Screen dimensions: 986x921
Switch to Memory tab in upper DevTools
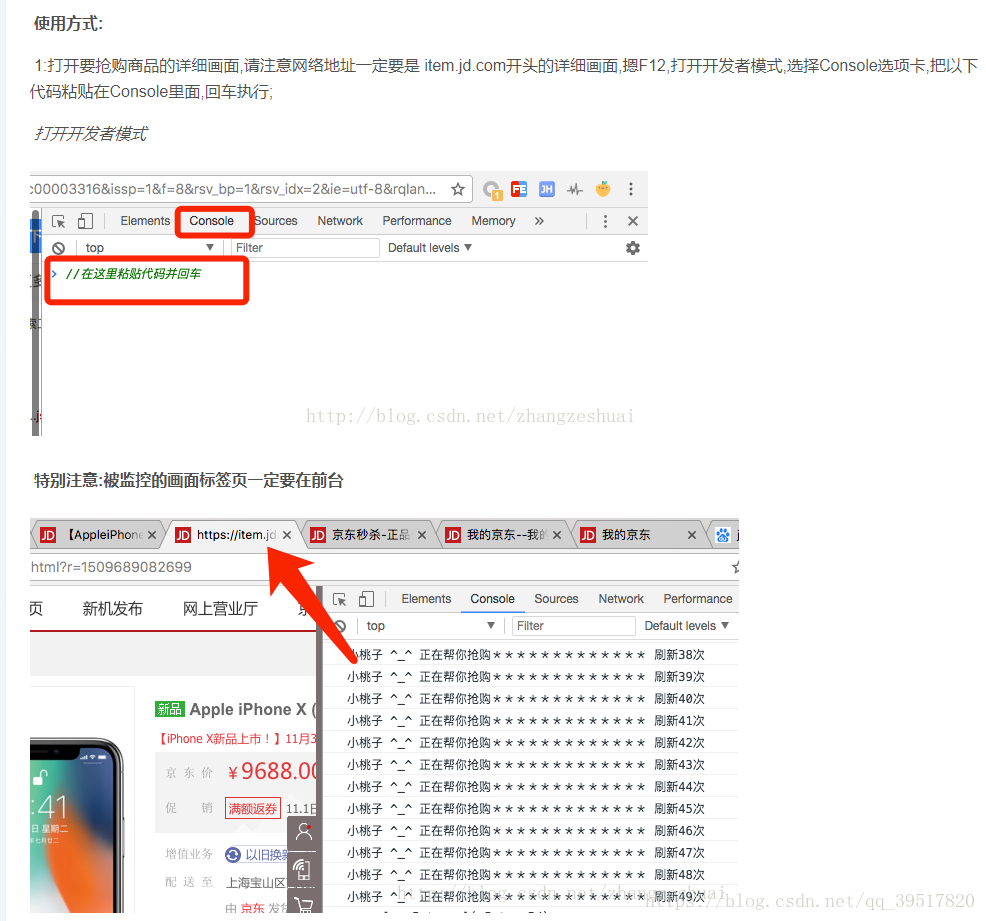494,221
